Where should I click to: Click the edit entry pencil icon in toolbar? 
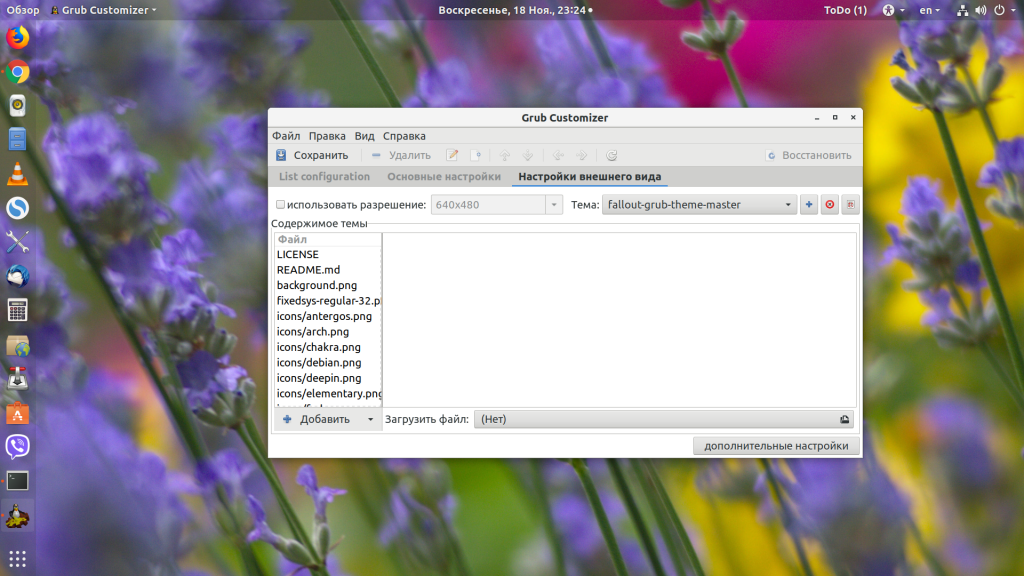[452, 155]
